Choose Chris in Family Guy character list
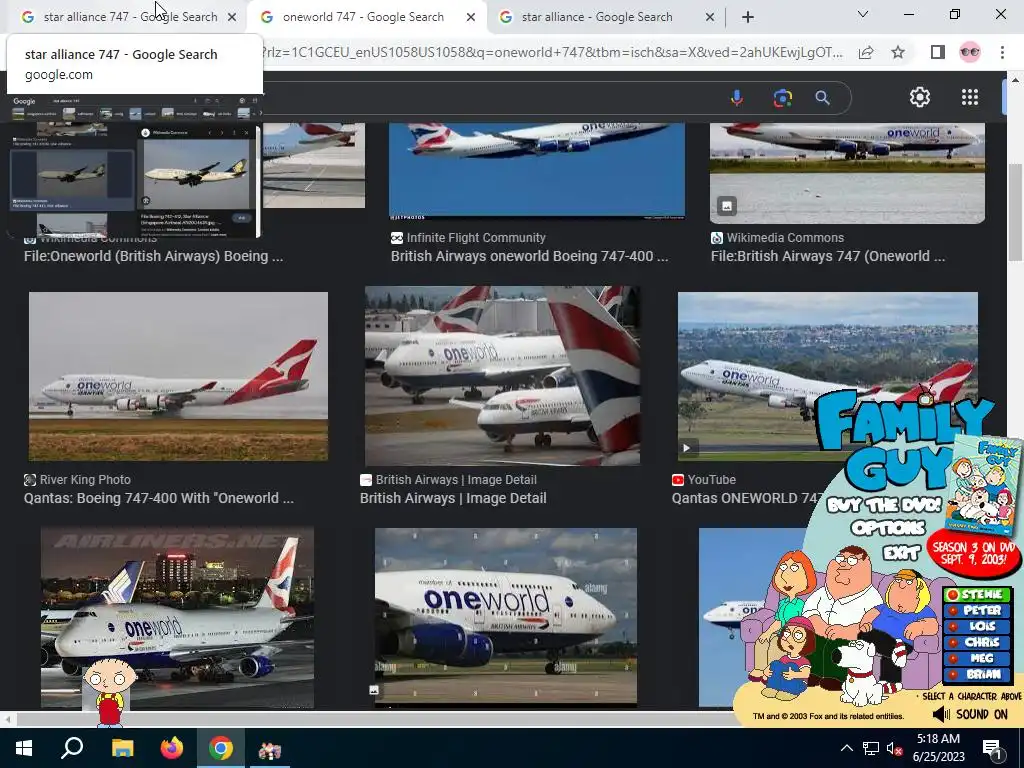1024x768 pixels. (x=976, y=643)
